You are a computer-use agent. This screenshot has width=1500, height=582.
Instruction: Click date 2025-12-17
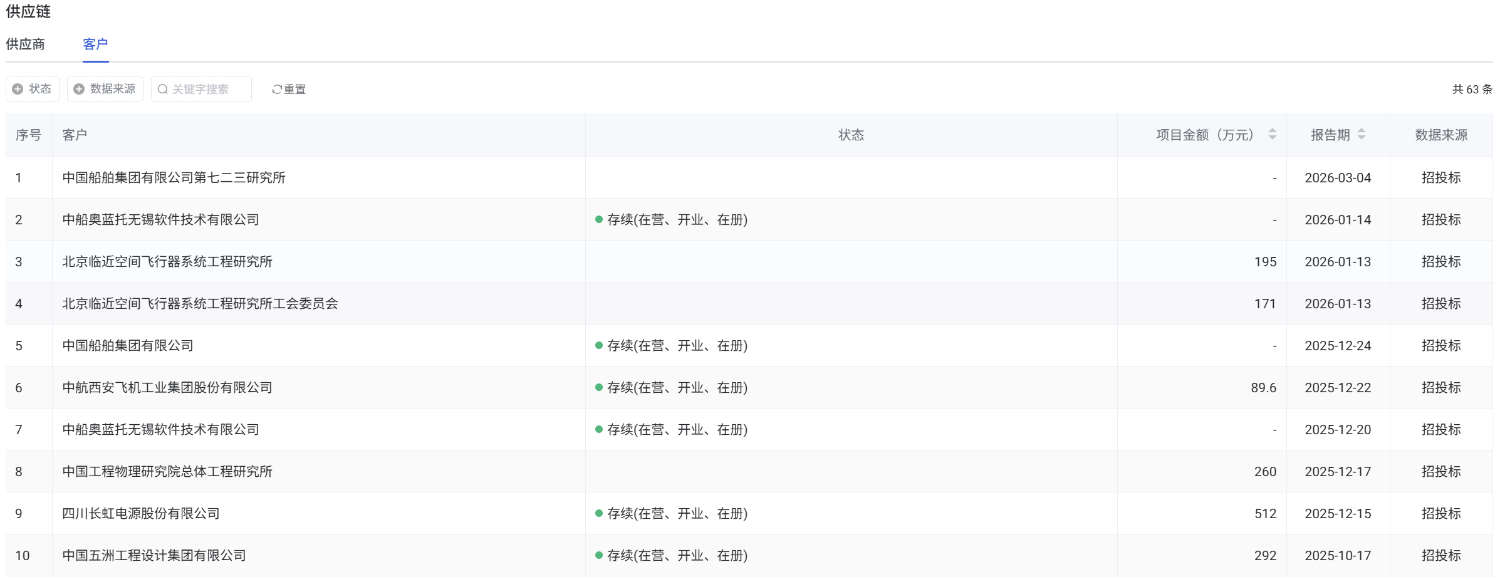(x=1338, y=472)
